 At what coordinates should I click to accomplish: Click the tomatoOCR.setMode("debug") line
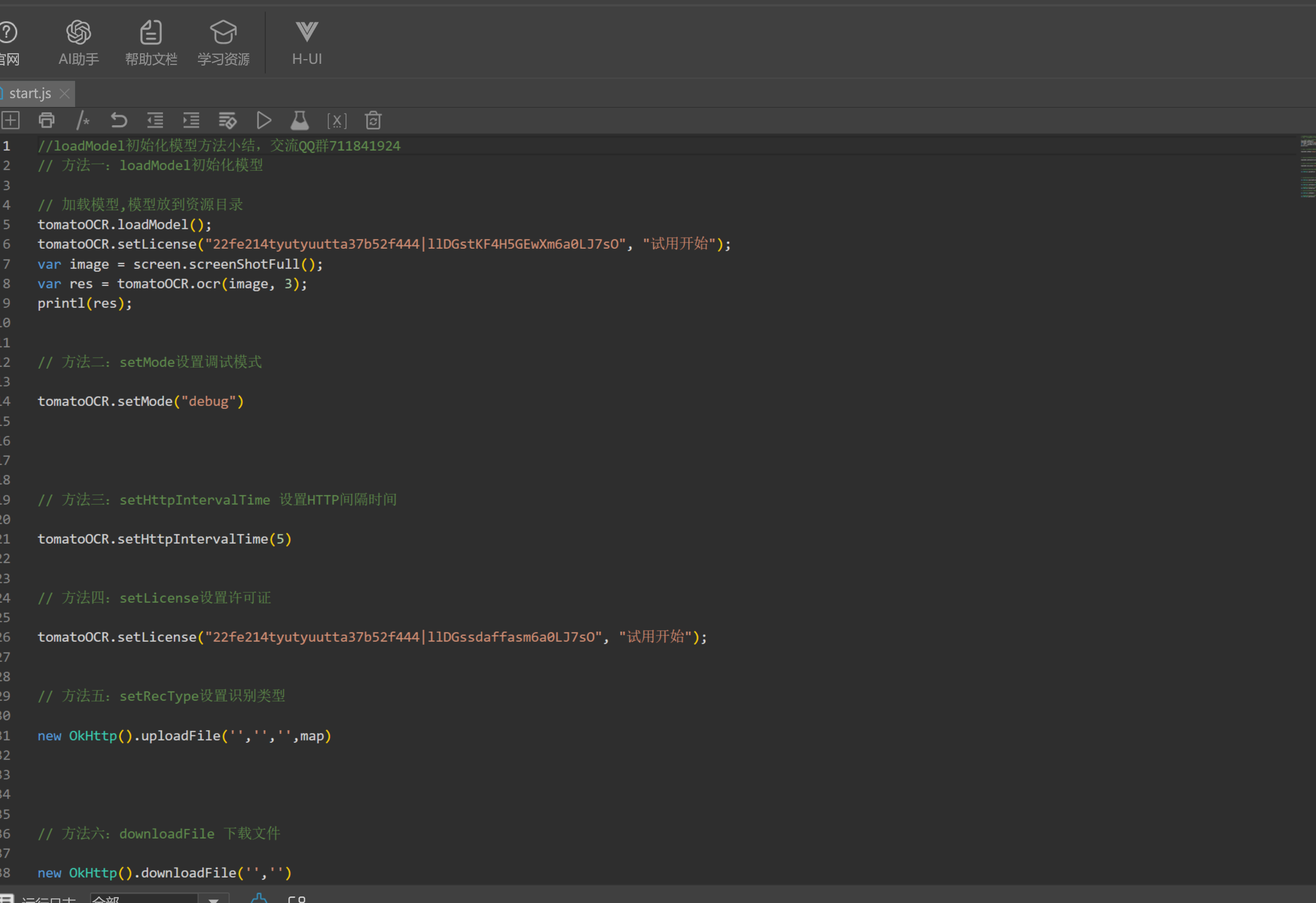click(x=141, y=401)
